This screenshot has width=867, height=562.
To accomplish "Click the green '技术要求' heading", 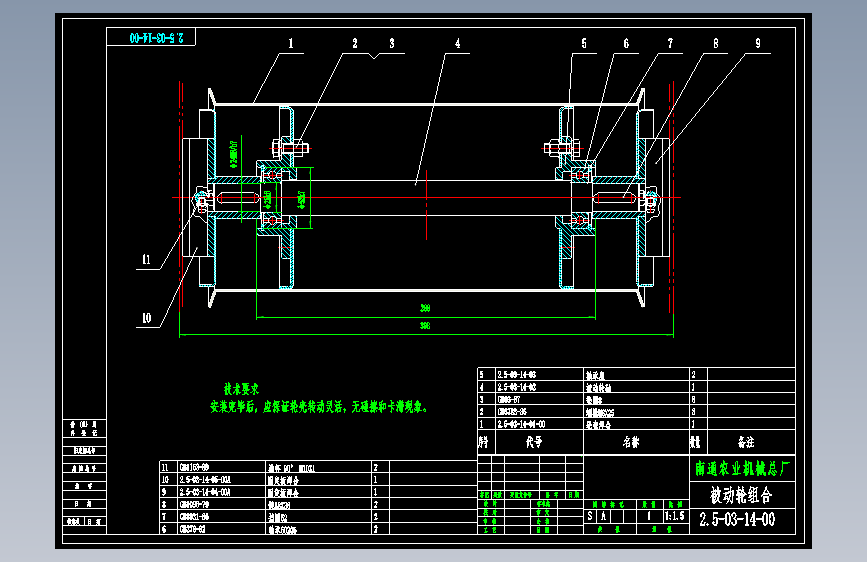I will tap(241, 389).
